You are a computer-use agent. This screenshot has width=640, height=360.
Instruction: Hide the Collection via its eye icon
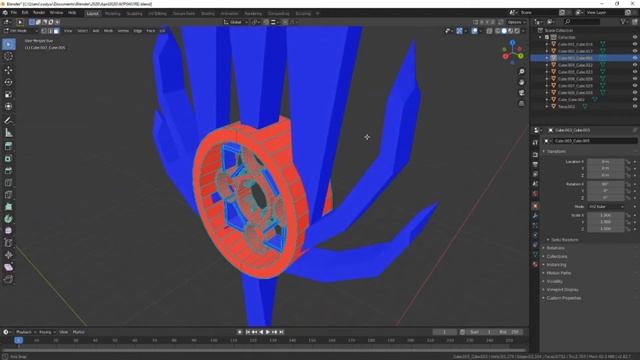[635, 37]
